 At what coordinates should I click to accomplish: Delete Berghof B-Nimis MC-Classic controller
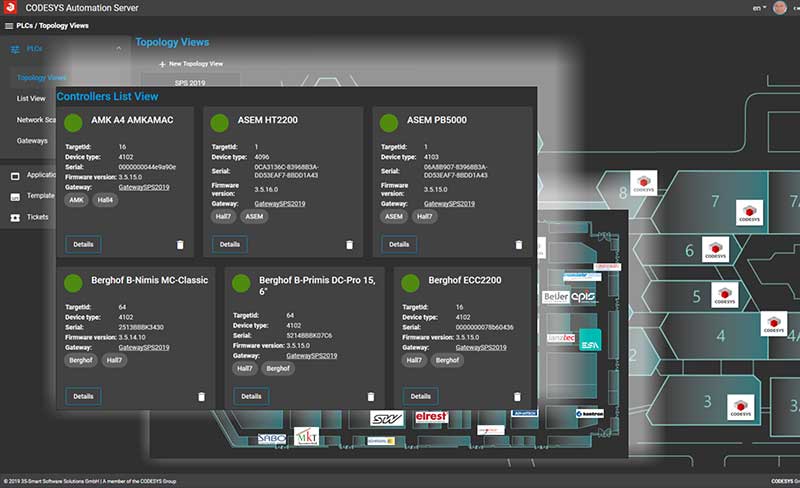coord(201,397)
